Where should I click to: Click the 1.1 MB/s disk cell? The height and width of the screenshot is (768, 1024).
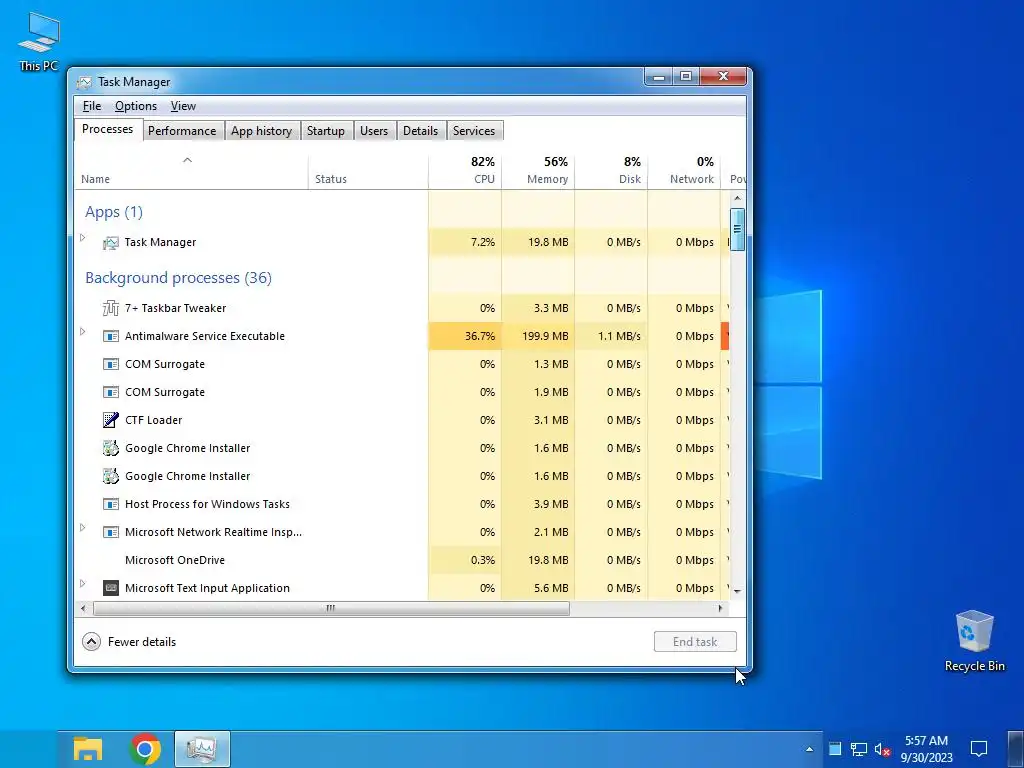[611, 336]
